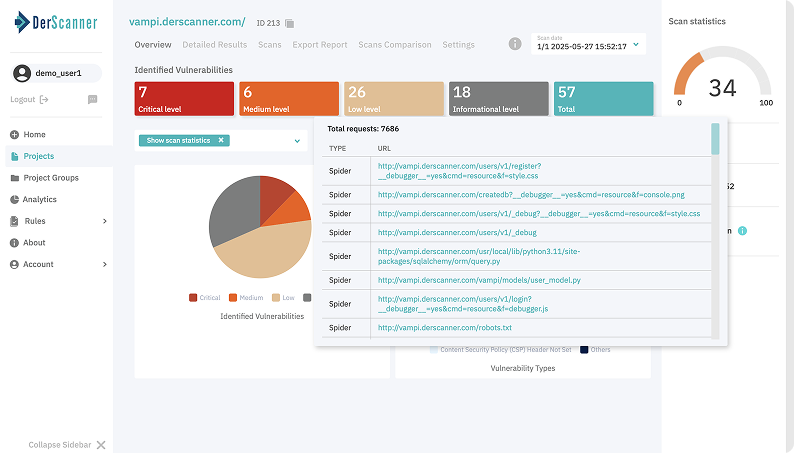794x453 pixels.
Task: Open the scan statistics selector dropdown arrow
Action: 297,141
